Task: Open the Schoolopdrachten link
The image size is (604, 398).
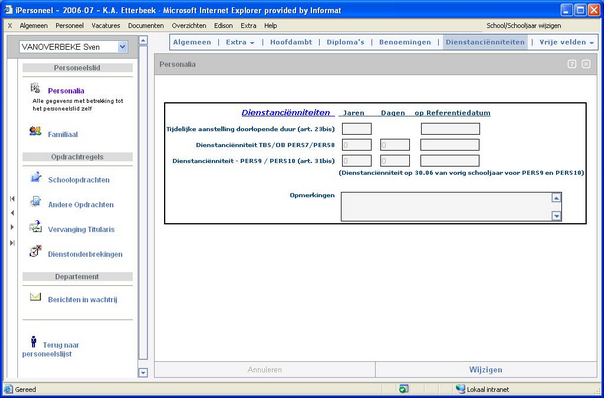Action: pos(79,180)
